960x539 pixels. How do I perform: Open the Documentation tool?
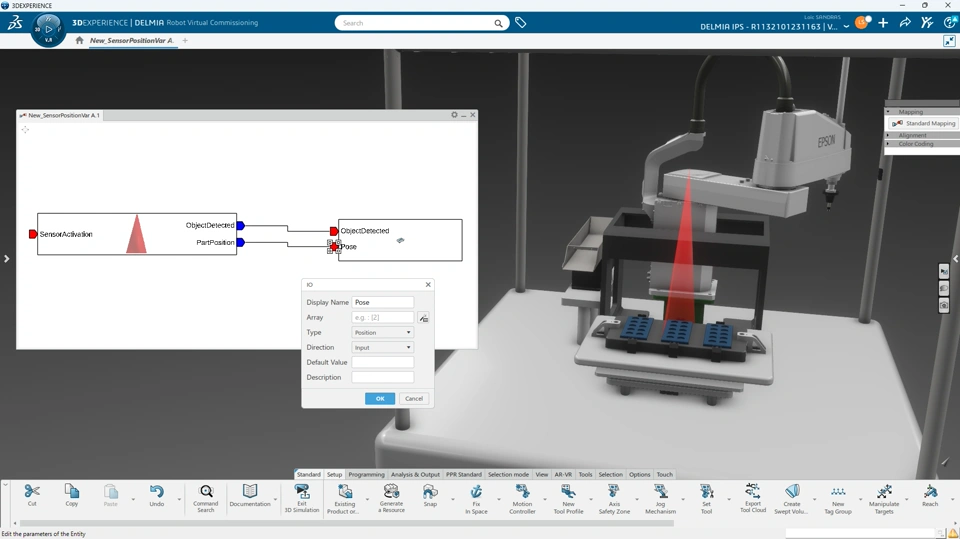pos(250,495)
